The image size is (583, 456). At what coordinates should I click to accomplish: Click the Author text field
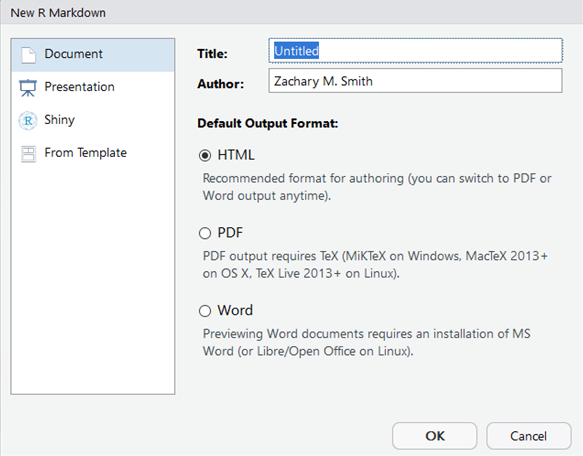coord(415,81)
